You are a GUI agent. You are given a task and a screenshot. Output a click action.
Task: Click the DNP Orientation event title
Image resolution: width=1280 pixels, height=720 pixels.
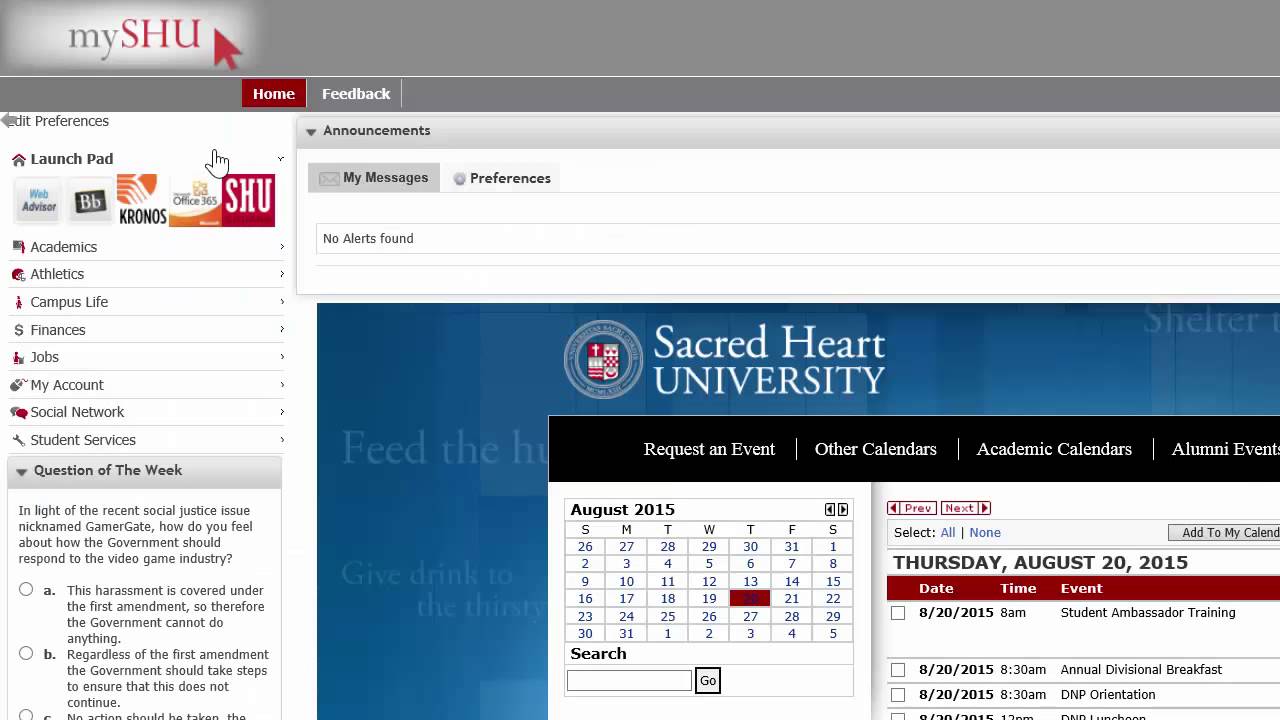pyautogui.click(x=1108, y=695)
